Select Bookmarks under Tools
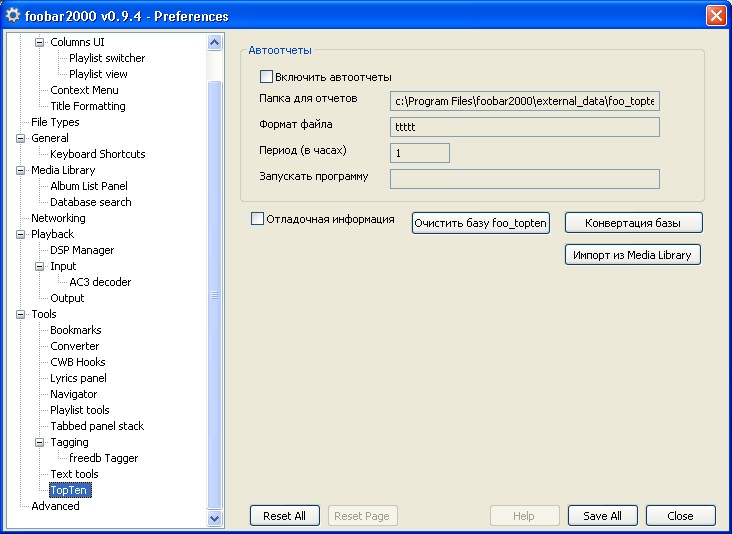The height and width of the screenshot is (534, 732). (76, 330)
